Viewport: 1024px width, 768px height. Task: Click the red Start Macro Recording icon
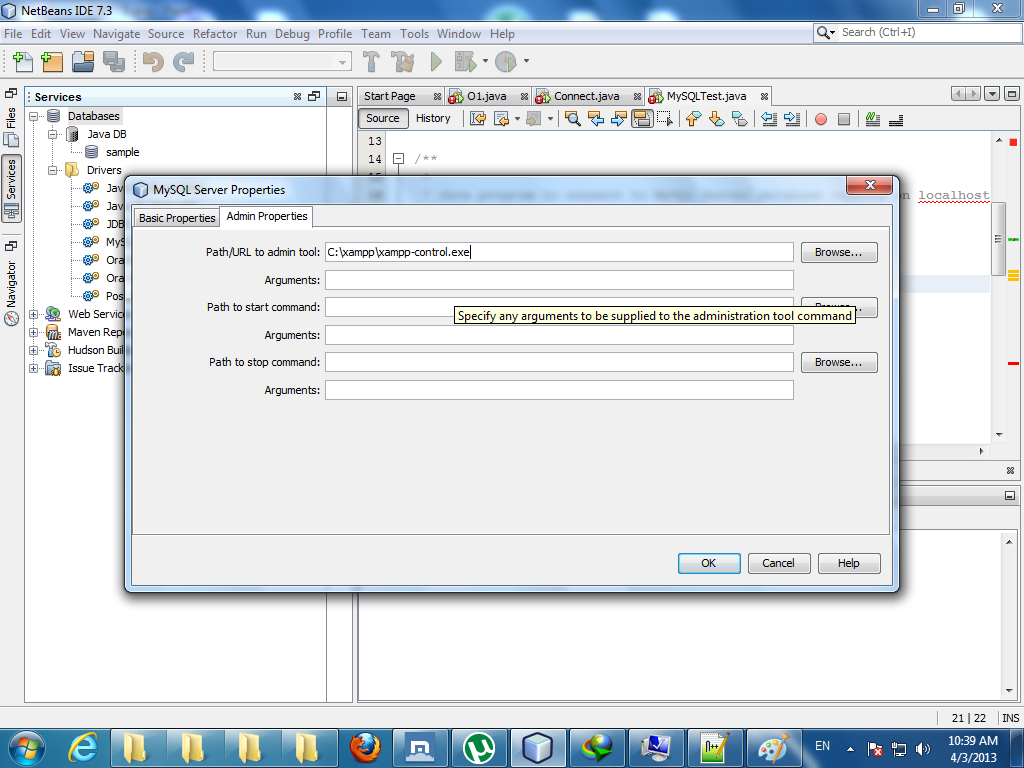821,119
